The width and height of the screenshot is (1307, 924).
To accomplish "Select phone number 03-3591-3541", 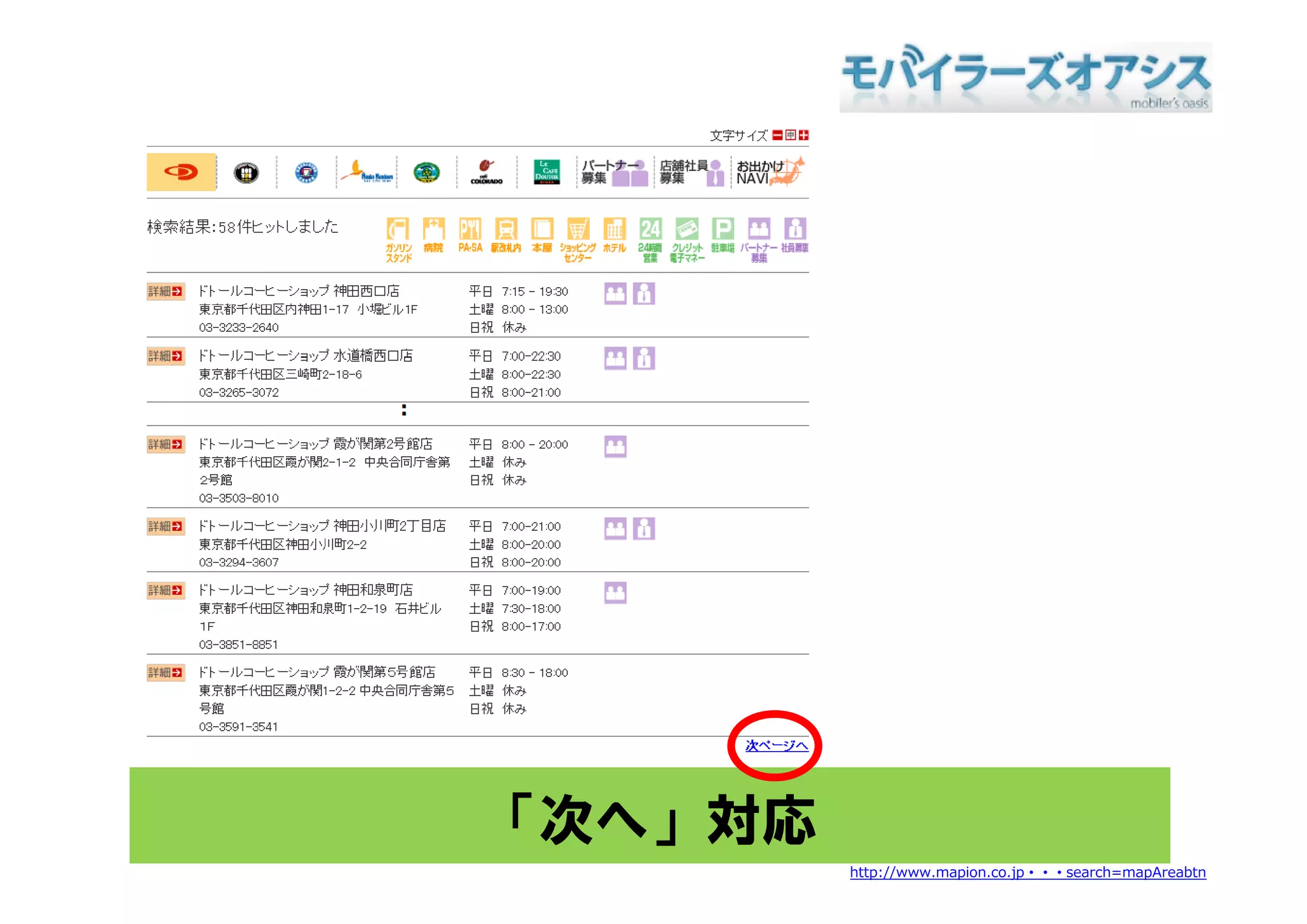I will (x=239, y=727).
